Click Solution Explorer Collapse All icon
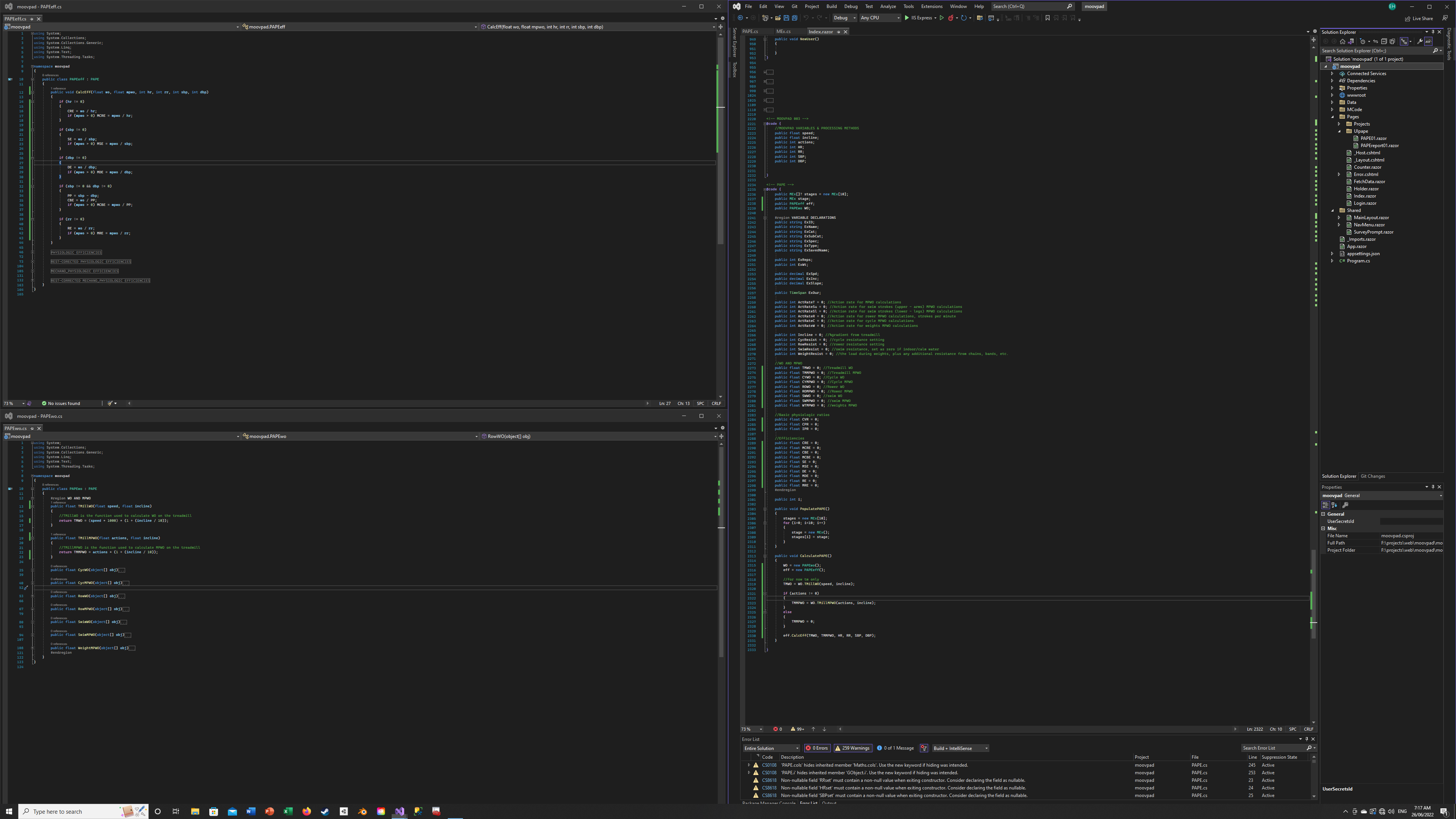The image size is (1456, 819). (x=1384, y=41)
